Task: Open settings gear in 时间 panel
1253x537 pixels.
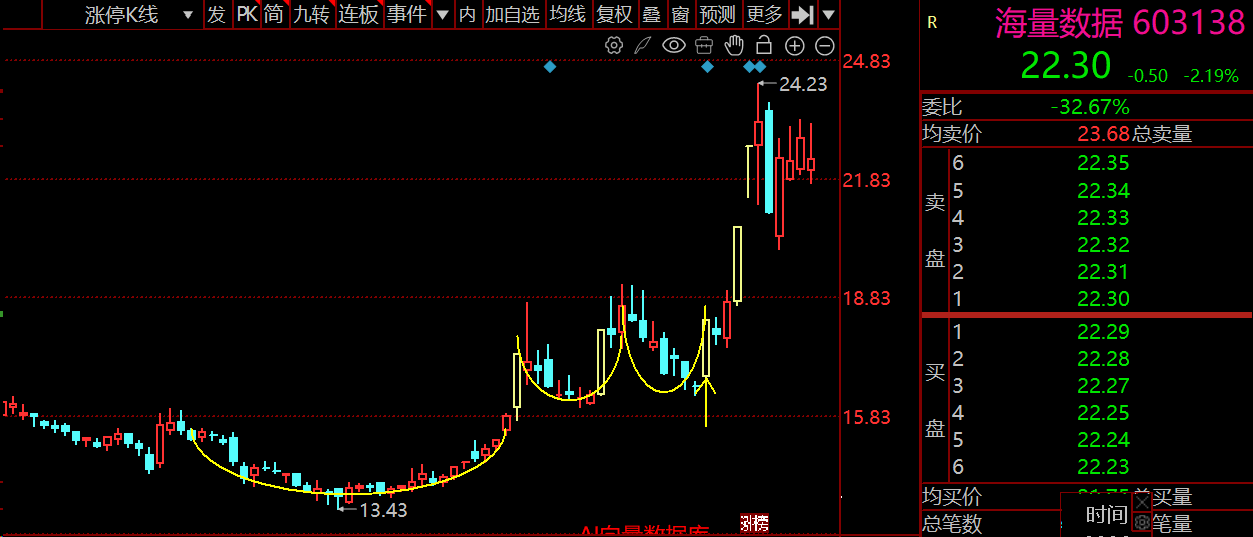Action: 1142,523
